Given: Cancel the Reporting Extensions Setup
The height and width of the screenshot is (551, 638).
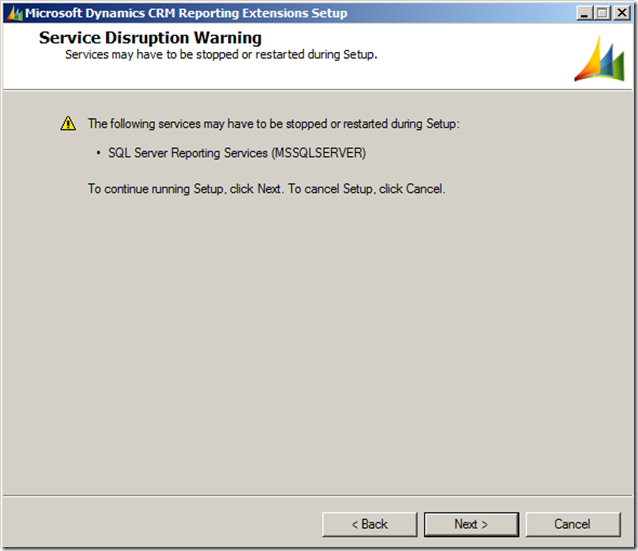Looking at the screenshot, I should pyautogui.click(x=573, y=524).
